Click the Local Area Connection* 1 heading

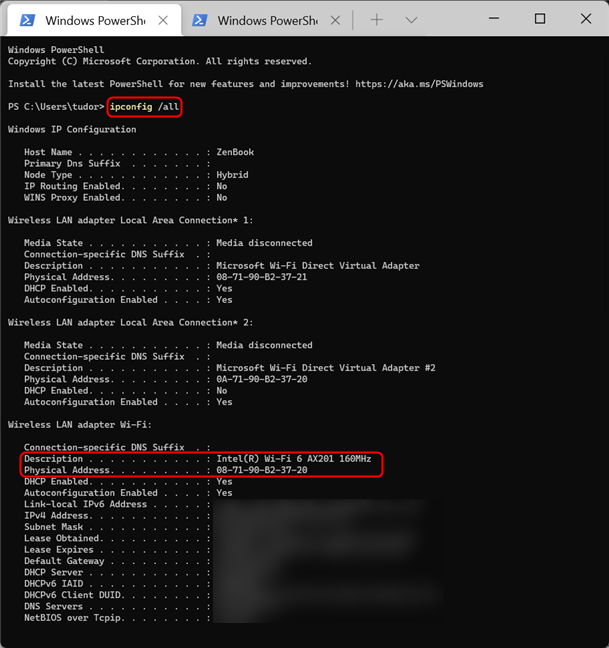tap(131, 220)
